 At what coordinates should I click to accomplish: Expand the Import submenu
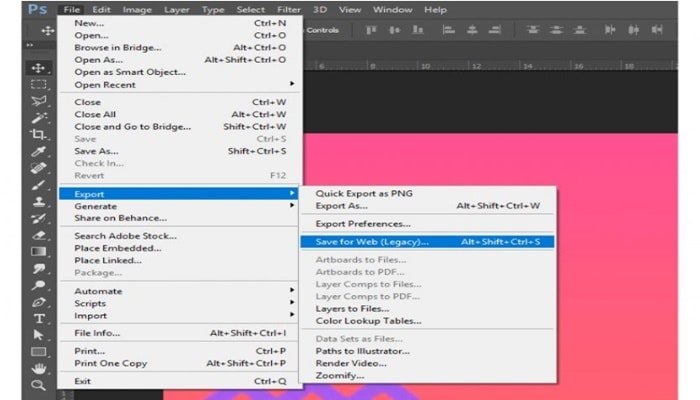pyautogui.click(x=179, y=316)
